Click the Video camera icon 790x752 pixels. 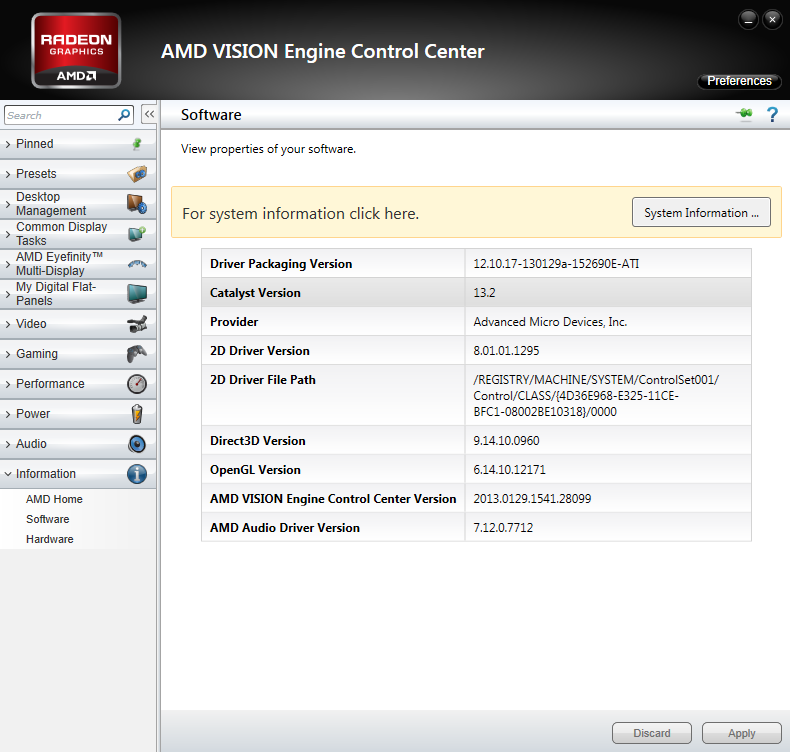click(137, 324)
